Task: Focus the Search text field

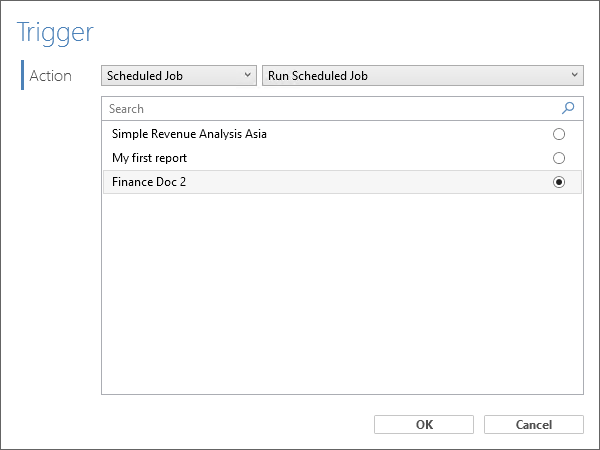Action: coord(331,109)
